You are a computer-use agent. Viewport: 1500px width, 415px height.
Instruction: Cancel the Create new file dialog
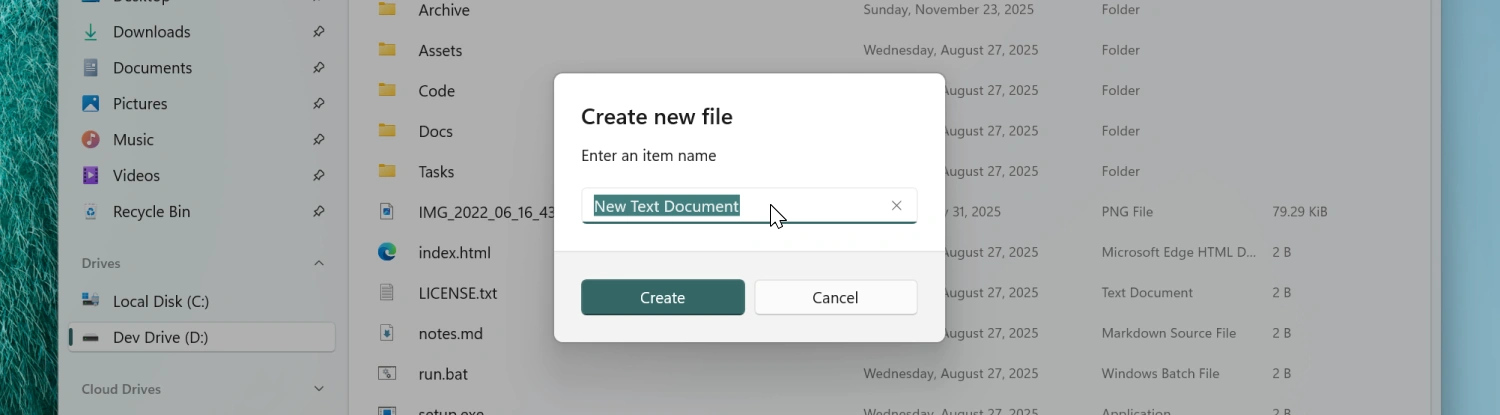pyautogui.click(x=835, y=298)
